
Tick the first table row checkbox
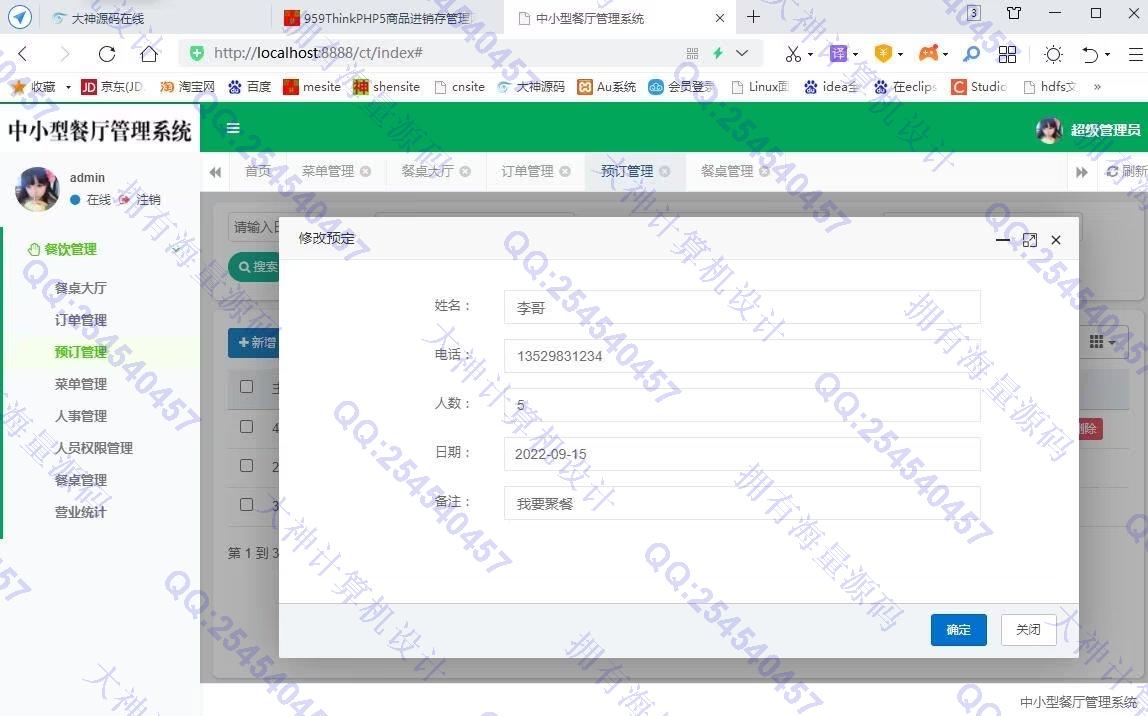coord(247,426)
